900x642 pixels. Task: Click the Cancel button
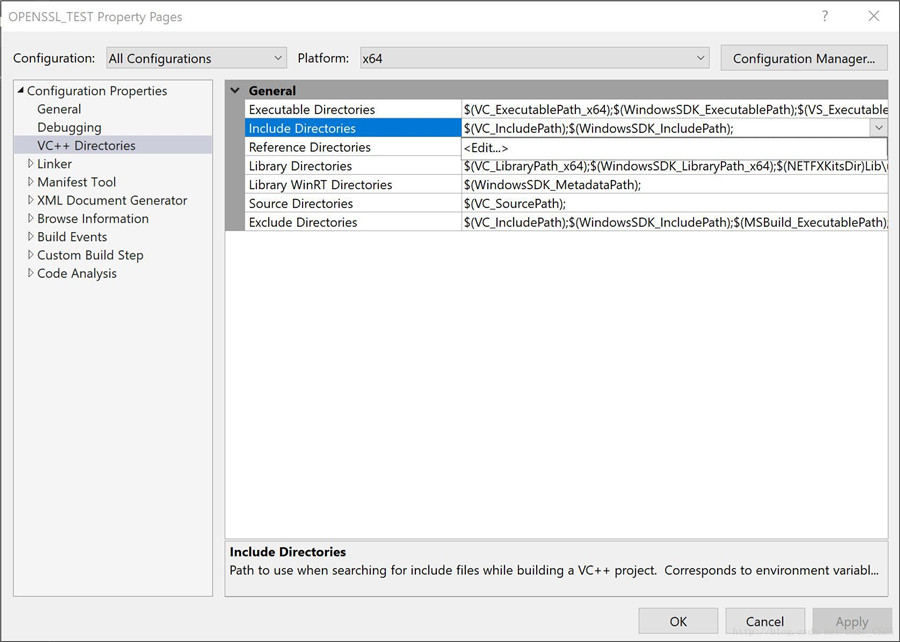[765, 621]
